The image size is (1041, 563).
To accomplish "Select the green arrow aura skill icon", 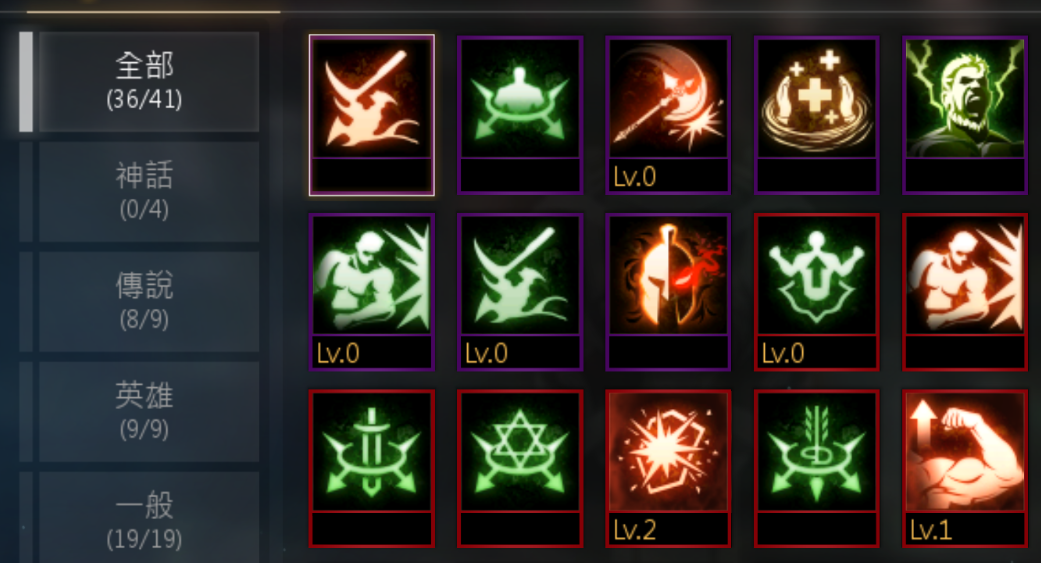I will [817, 469].
